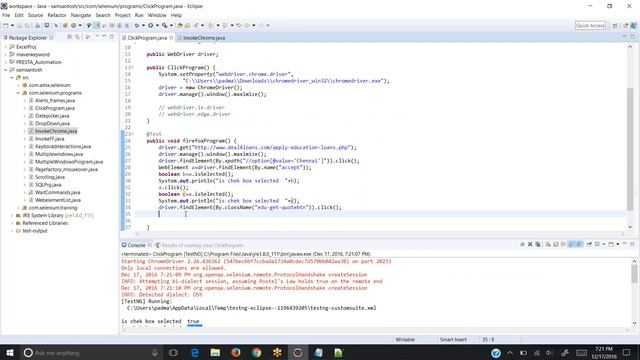
Task: Open the Navigate menu
Action: [81, 15]
